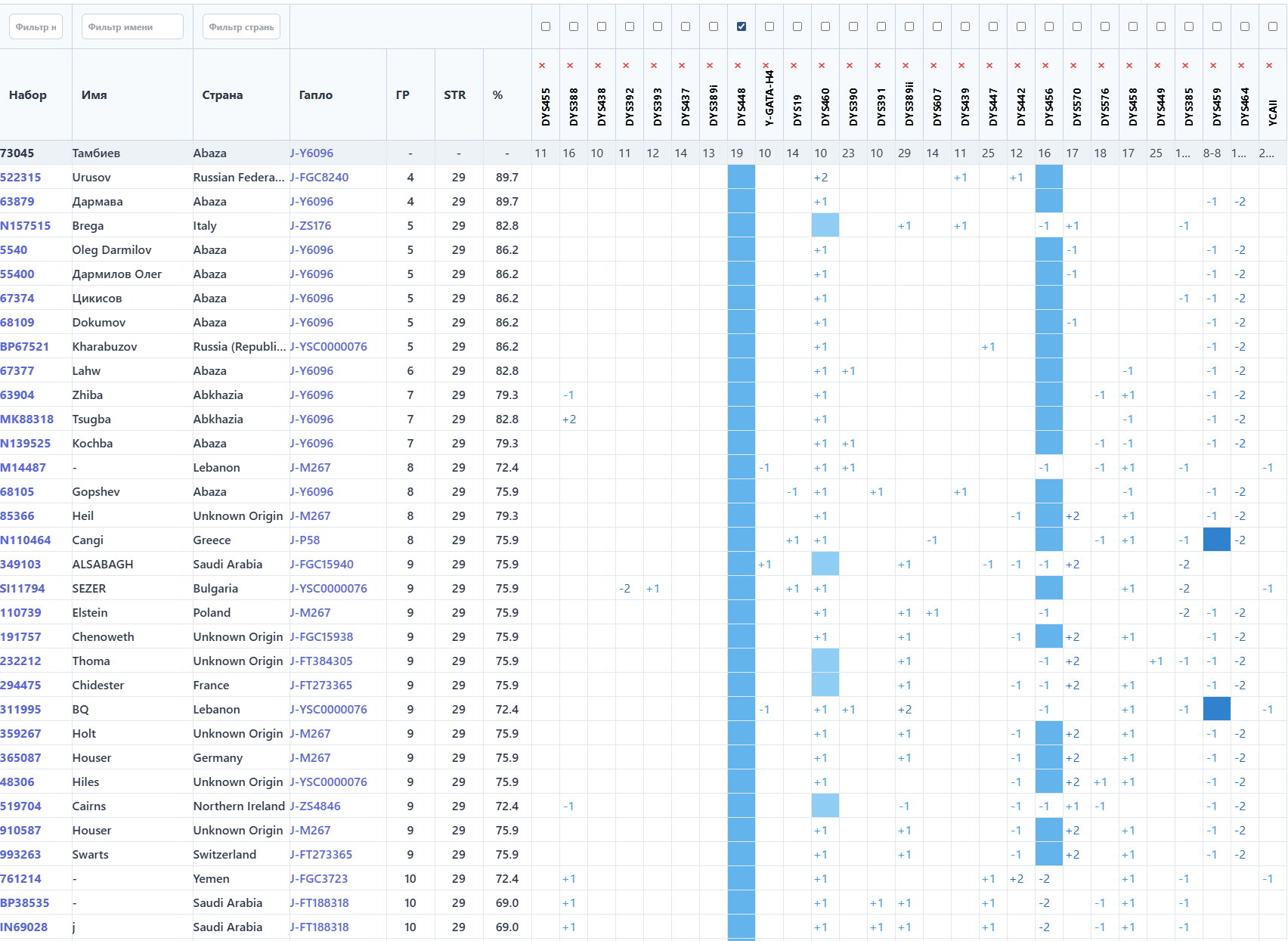Enable the DYS455 column checkbox
This screenshot has width=1288, height=941.
(546, 26)
